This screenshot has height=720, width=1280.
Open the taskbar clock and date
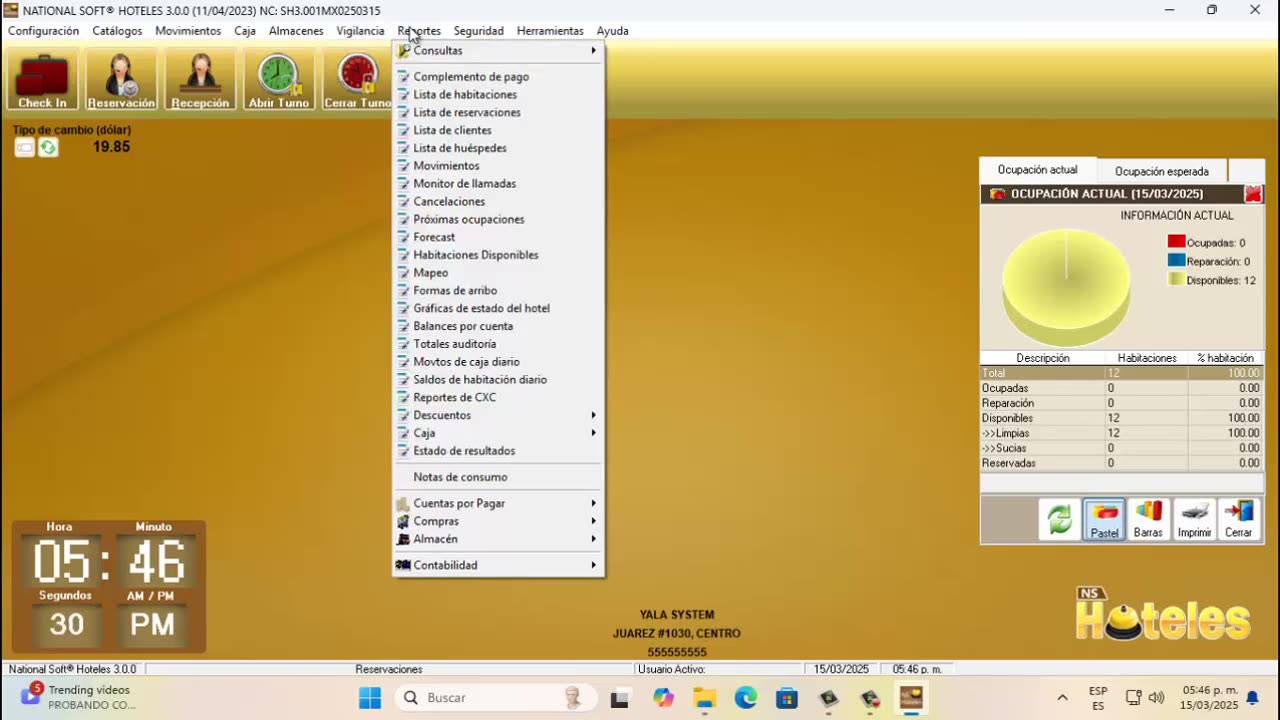pyautogui.click(x=1210, y=698)
